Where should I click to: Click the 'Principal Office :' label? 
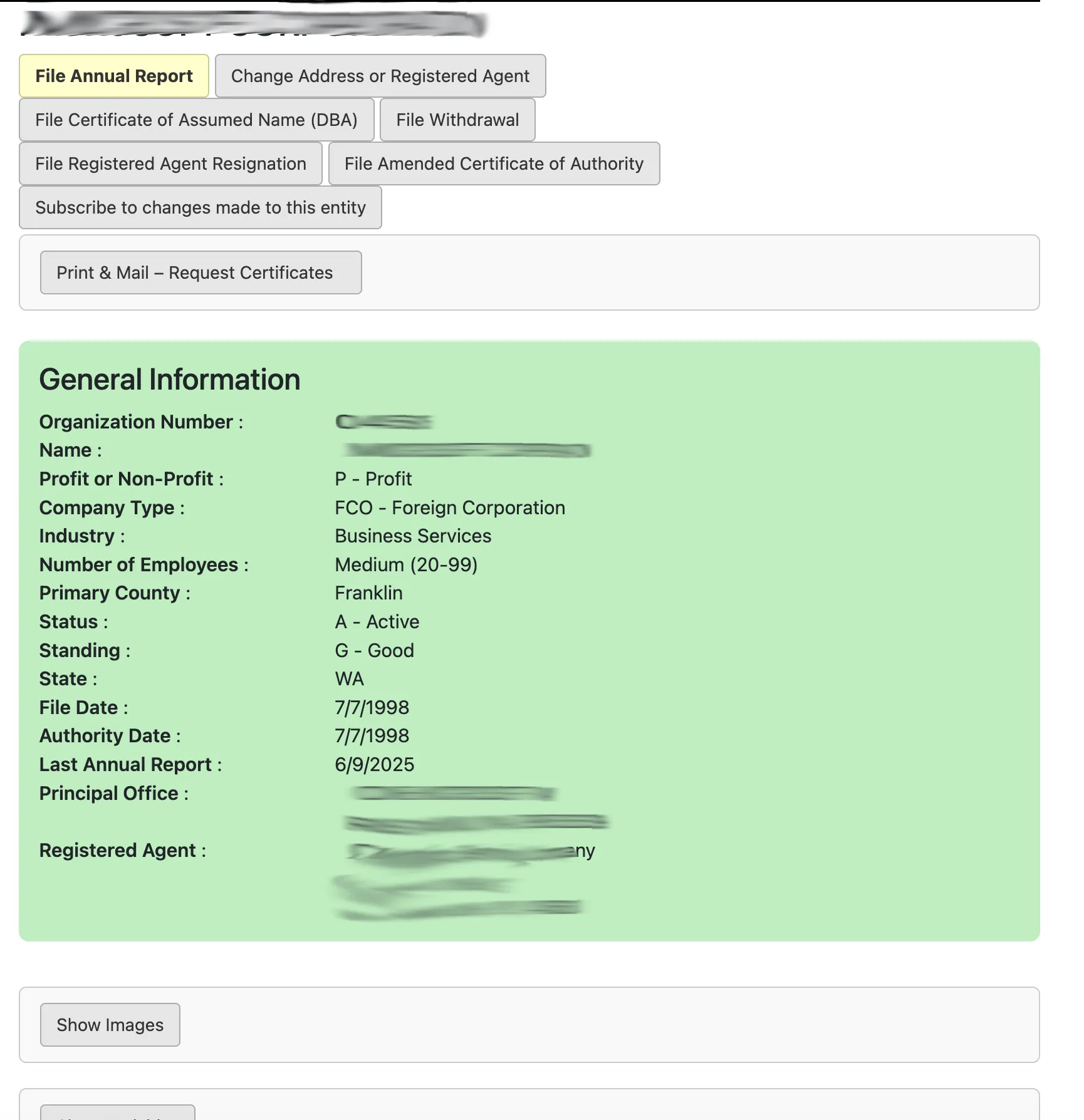(x=114, y=793)
